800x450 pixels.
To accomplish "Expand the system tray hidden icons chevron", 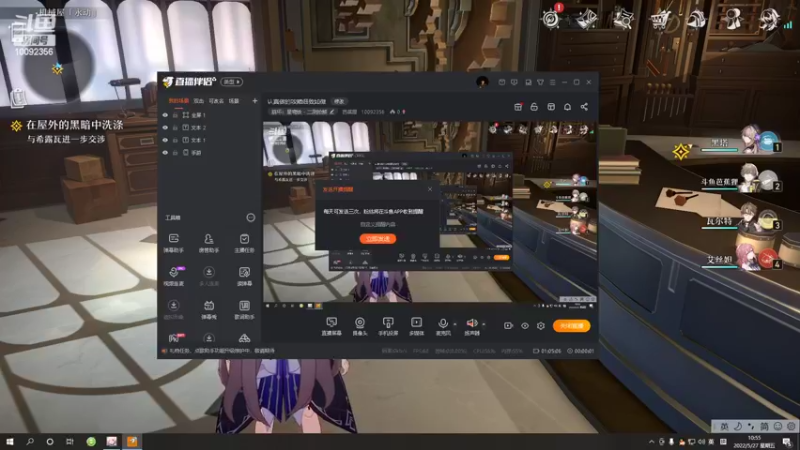I will pyautogui.click(x=652, y=442).
